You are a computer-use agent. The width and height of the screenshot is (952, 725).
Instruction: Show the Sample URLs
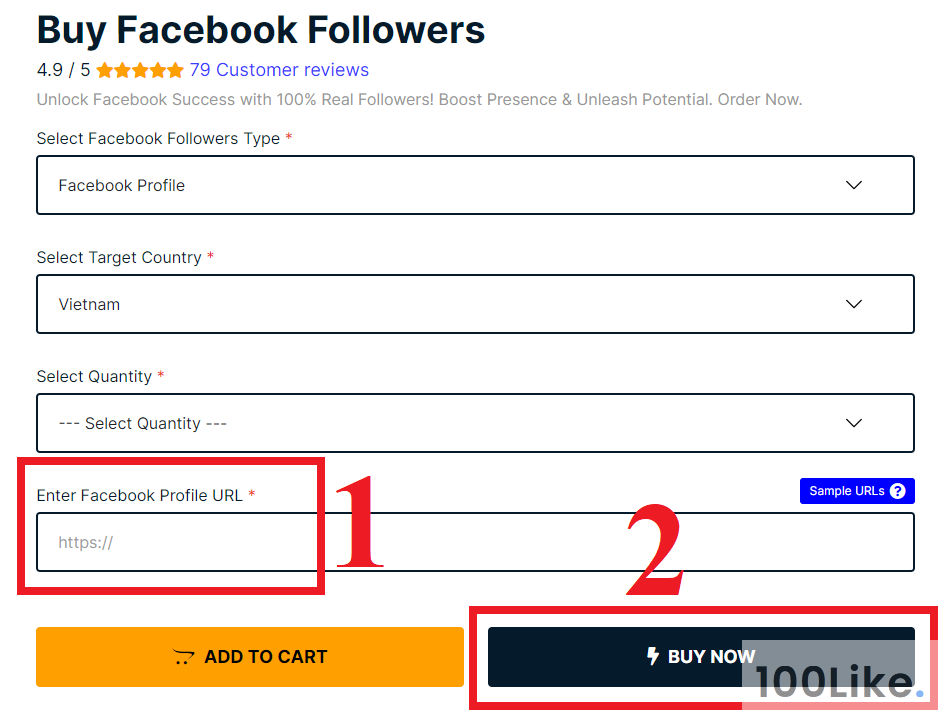[846, 491]
